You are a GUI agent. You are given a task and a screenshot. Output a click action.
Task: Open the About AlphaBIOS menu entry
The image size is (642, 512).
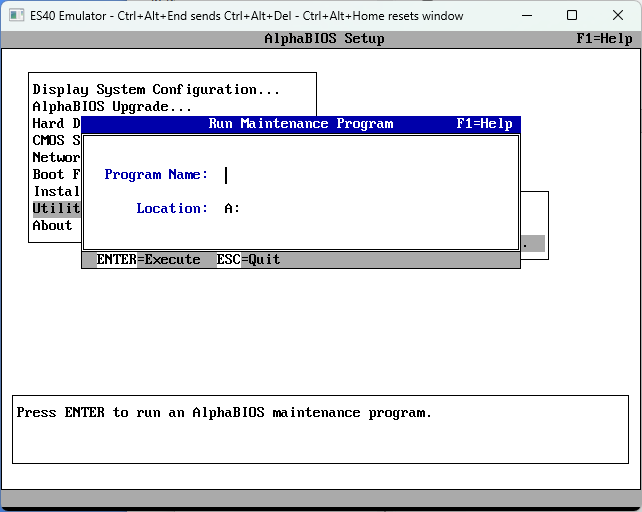click(x=52, y=225)
